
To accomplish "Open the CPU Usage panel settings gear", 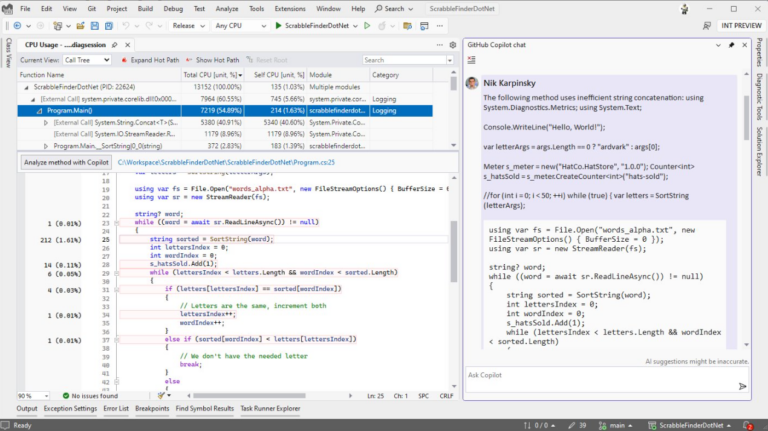I will tap(453, 45).
